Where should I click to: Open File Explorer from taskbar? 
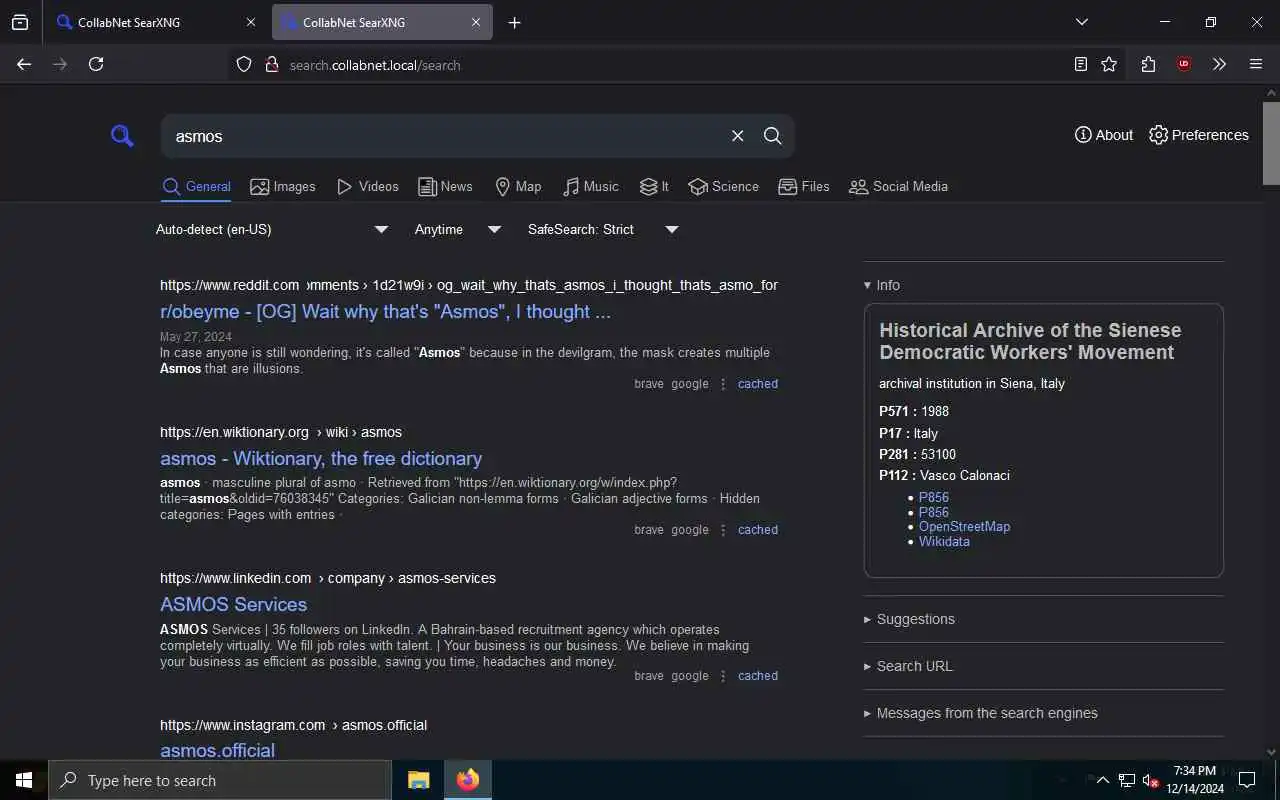point(419,780)
